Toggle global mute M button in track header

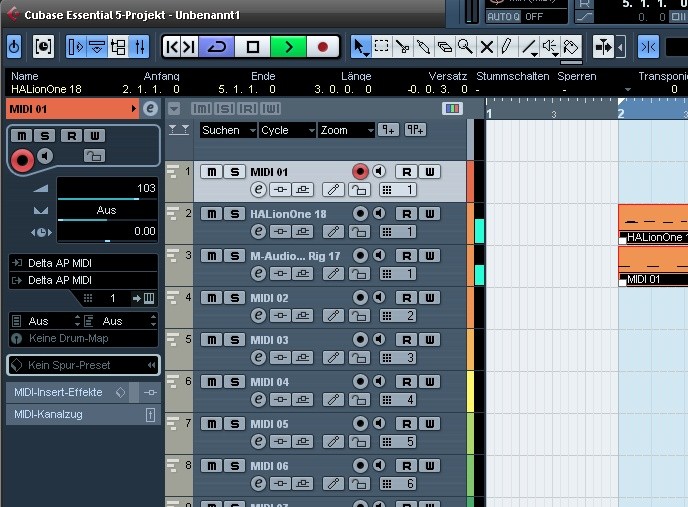tap(201, 108)
